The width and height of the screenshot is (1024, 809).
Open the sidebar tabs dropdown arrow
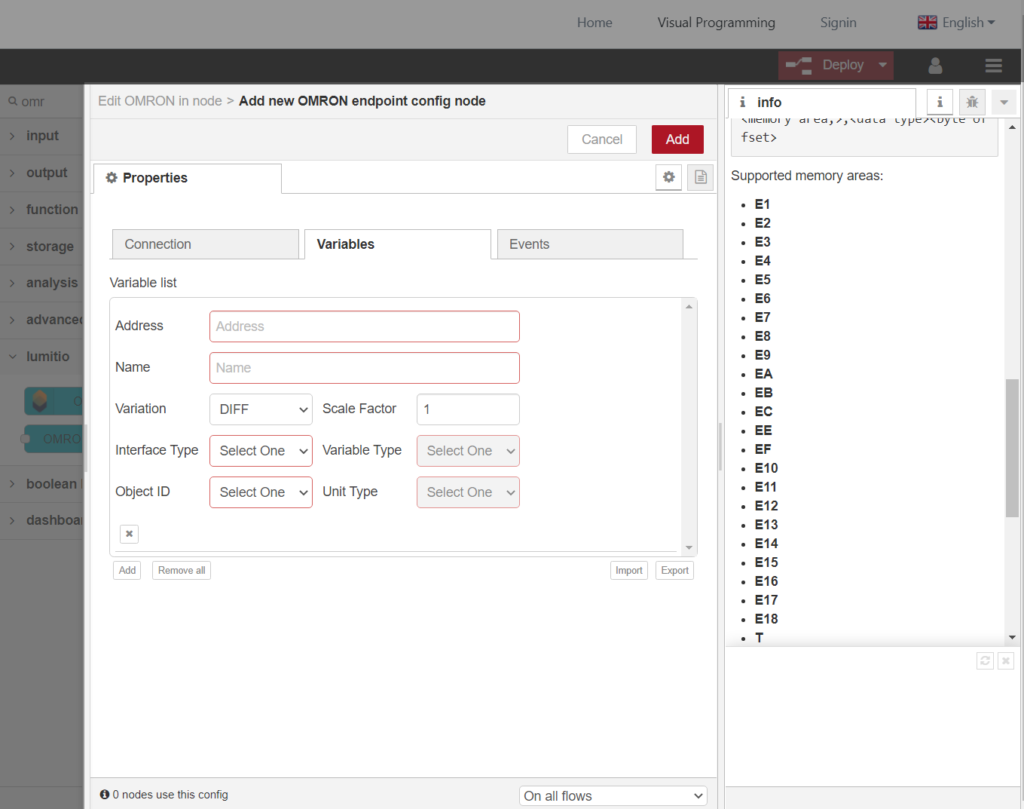point(1004,102)
